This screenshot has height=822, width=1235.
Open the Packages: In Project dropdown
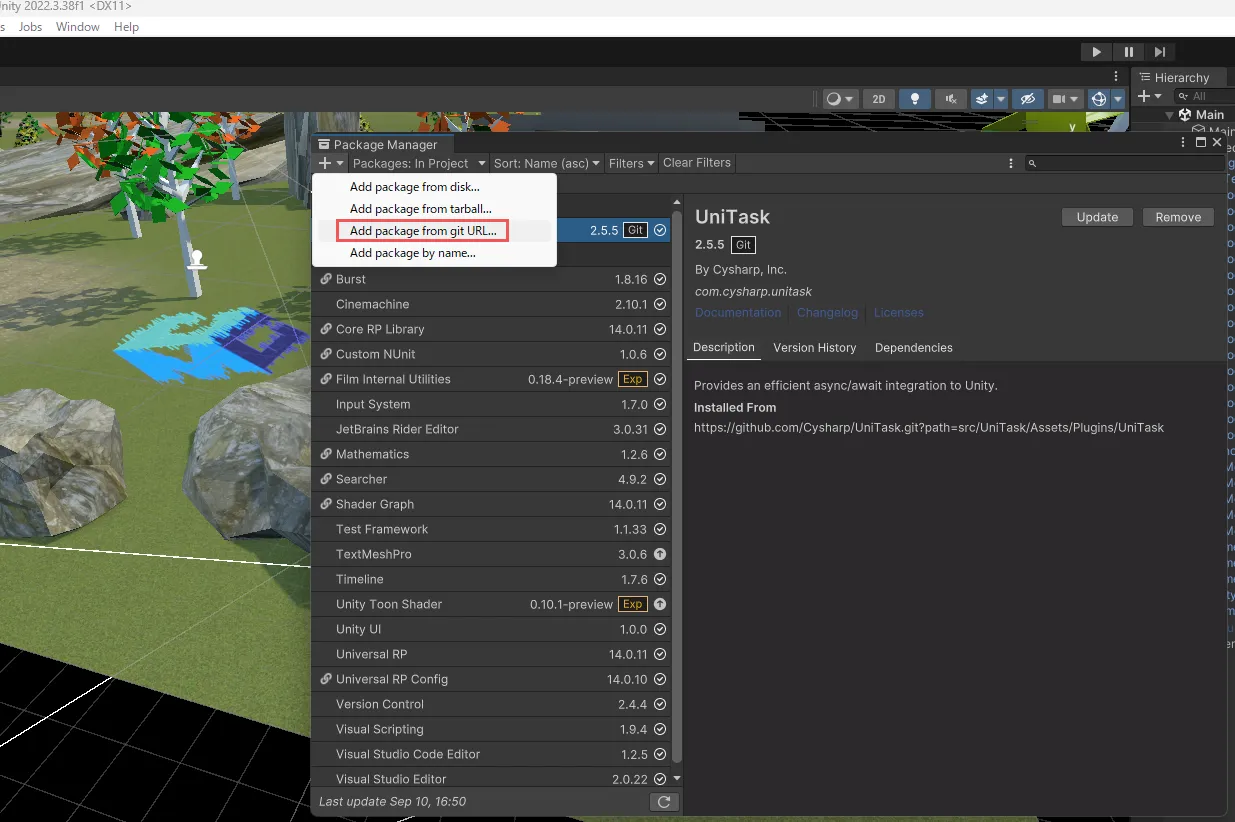[418, 163]
